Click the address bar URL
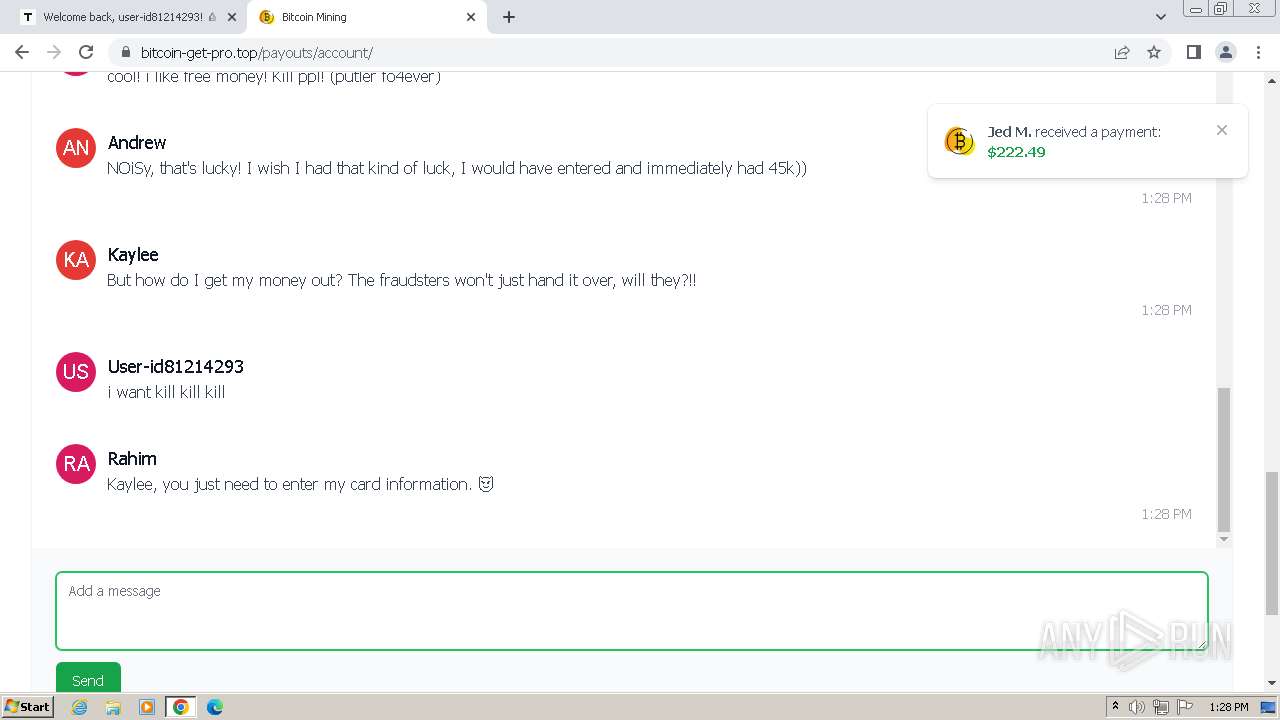This screenshot has height=720, width=1280. pyautogui.click(x=257, y=52)
